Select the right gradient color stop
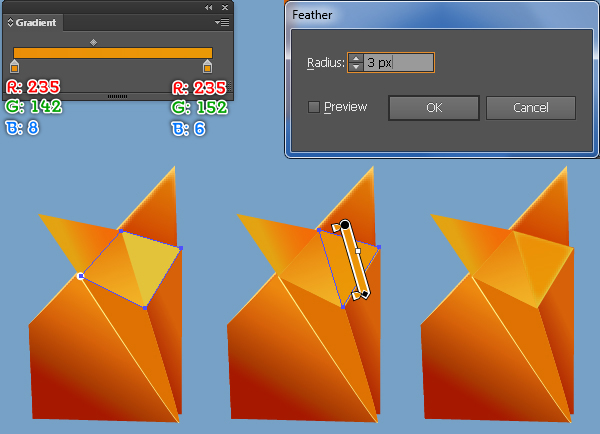This screenshot has width=600, height=434. point(207,66)
